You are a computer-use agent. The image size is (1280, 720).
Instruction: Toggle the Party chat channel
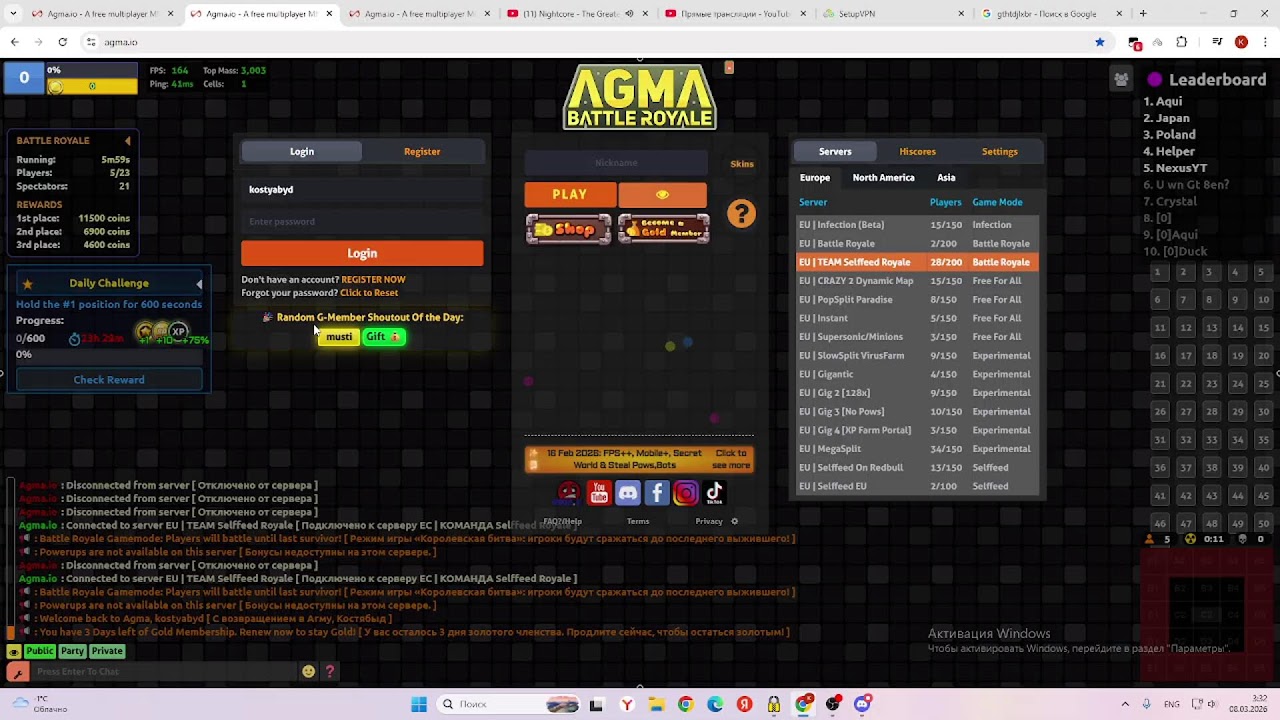coord(72,651)
